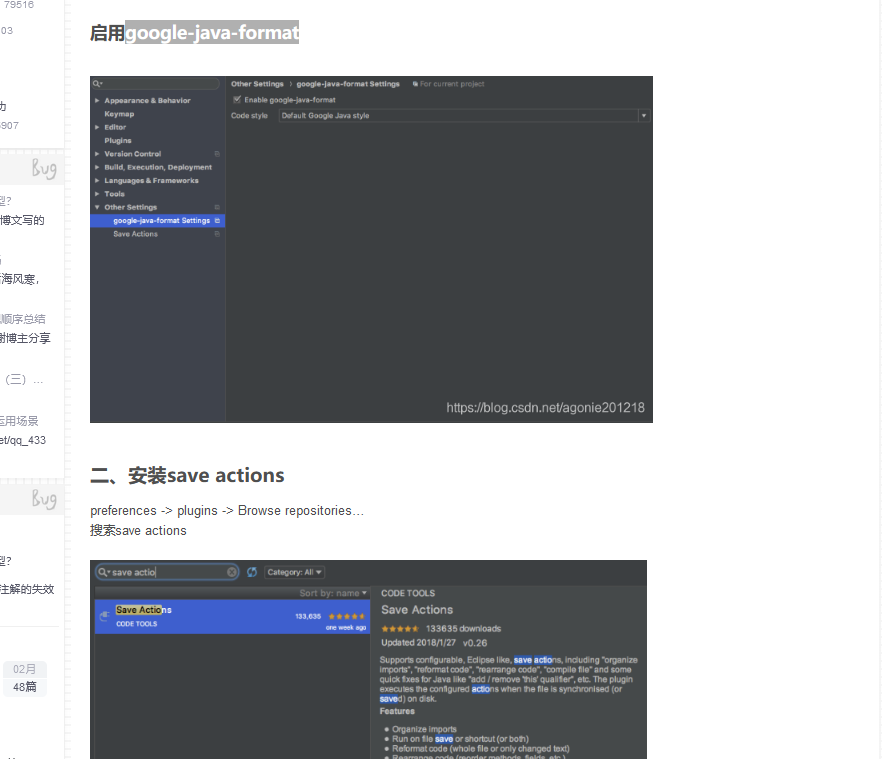Click the Save Actions plugin icon
882x759 pixels.
click(x=104, y=617)
